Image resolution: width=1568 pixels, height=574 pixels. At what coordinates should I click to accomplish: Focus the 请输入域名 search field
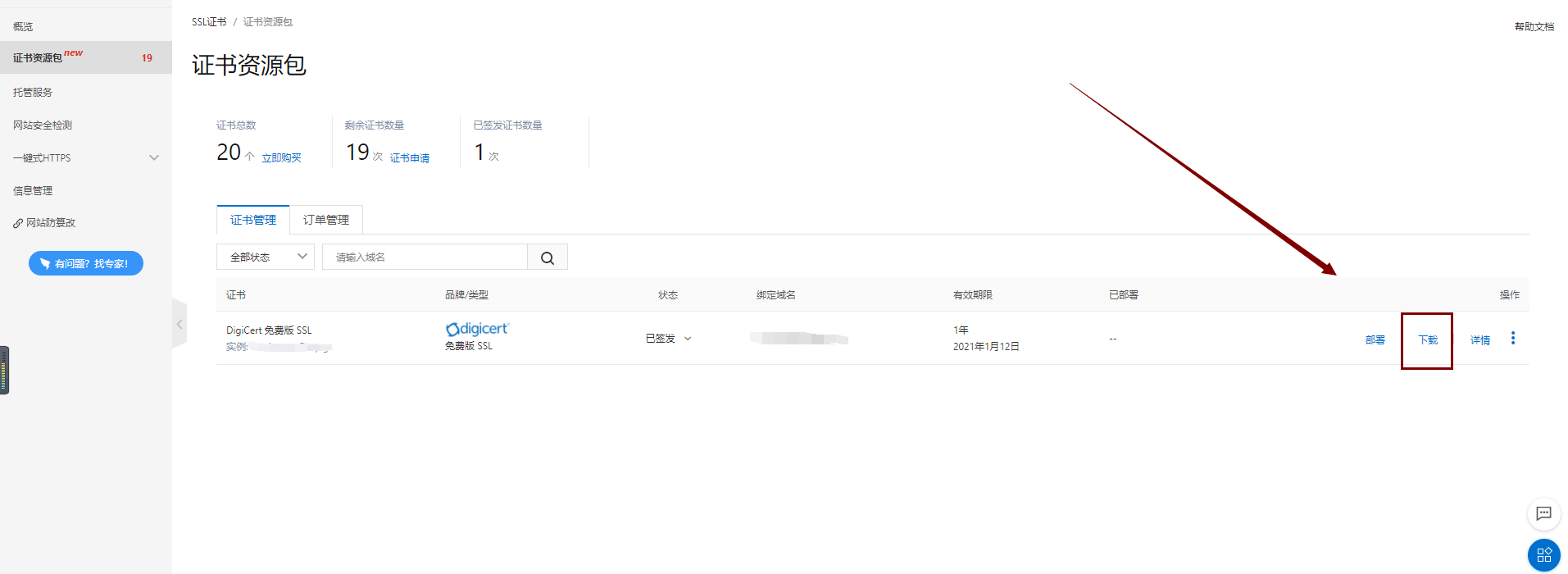click(425, 257)
